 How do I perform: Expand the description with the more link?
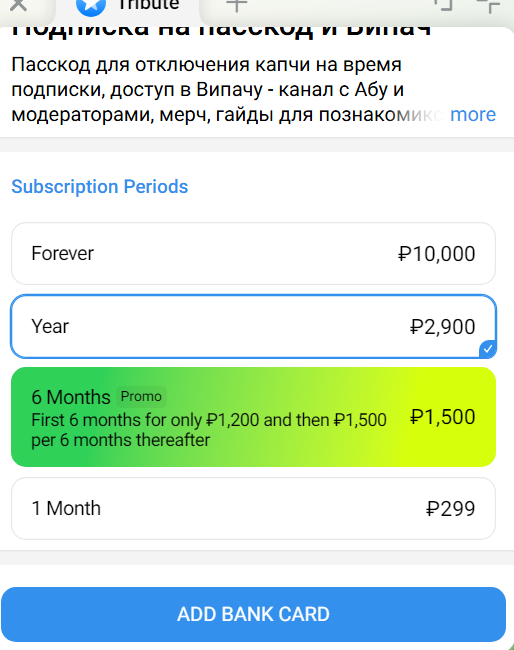pyautogui.click(x=473, y=114)
